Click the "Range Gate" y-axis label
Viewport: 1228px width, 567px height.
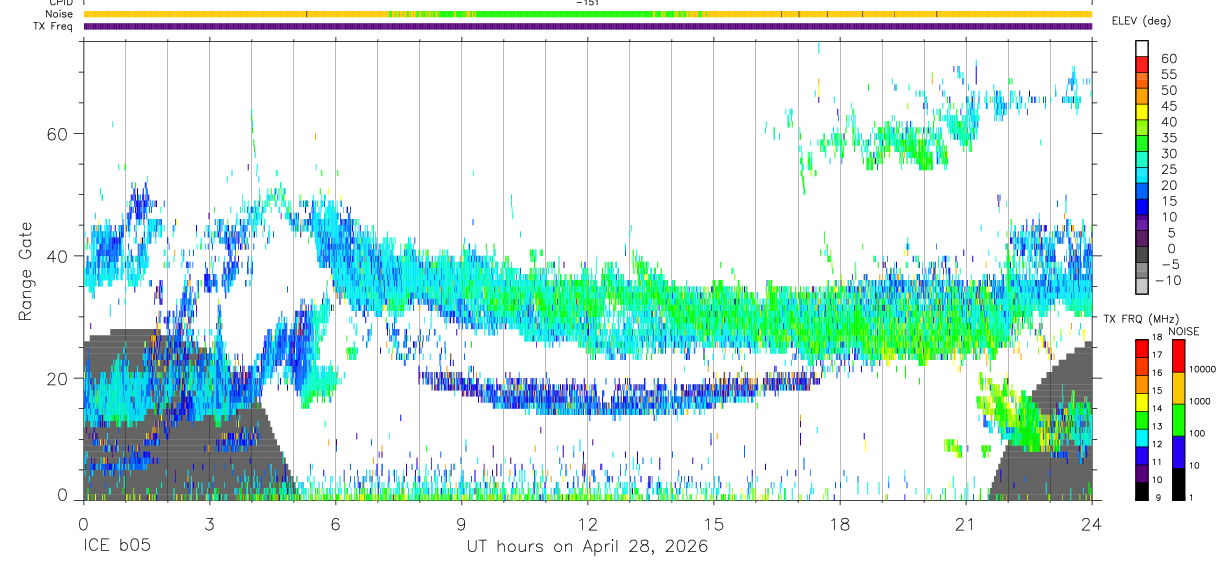25,273
